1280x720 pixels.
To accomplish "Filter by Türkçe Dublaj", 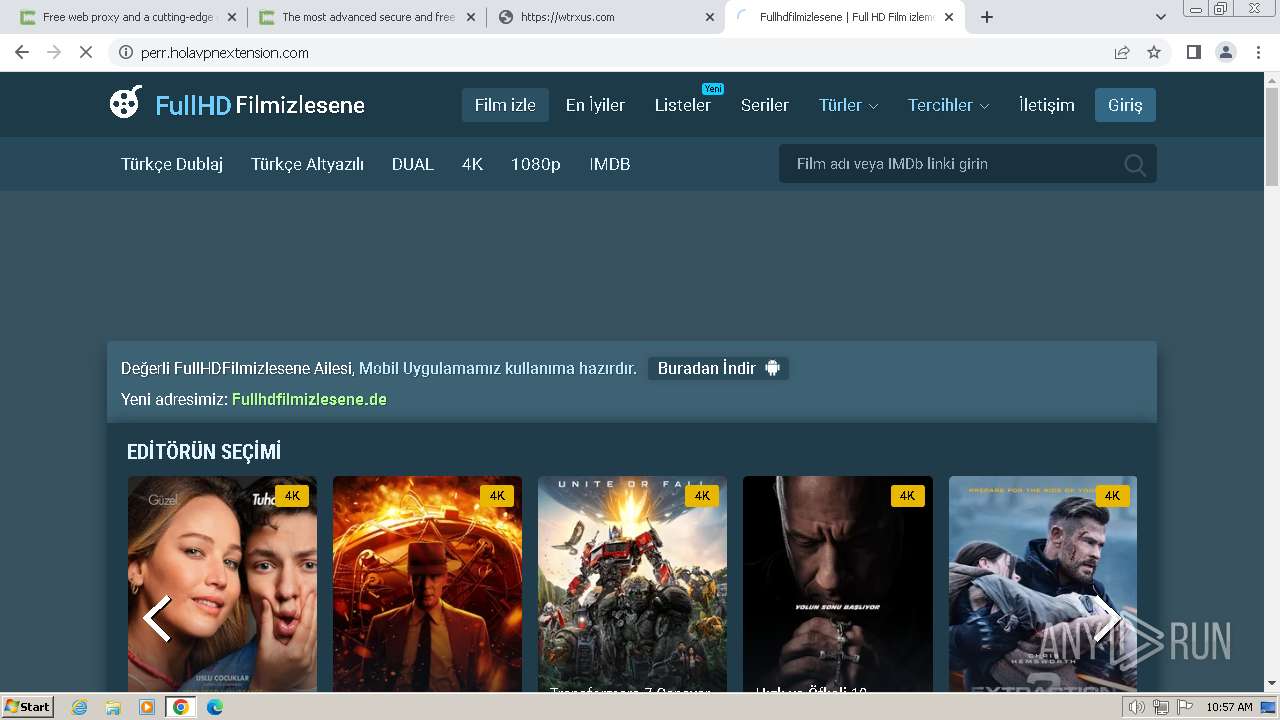I will tap(172, 164).
